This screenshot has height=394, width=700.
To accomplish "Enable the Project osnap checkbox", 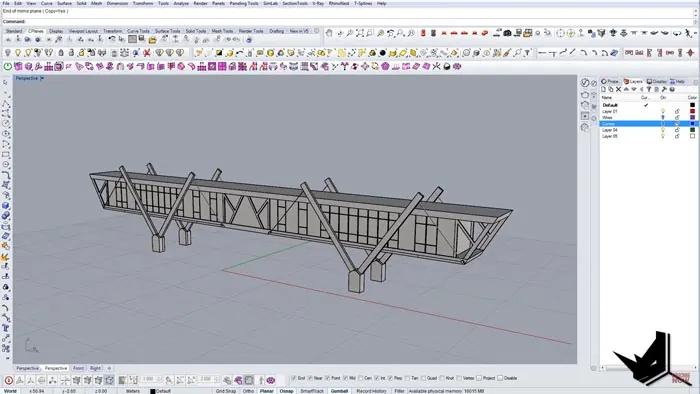I will [479, 378].
